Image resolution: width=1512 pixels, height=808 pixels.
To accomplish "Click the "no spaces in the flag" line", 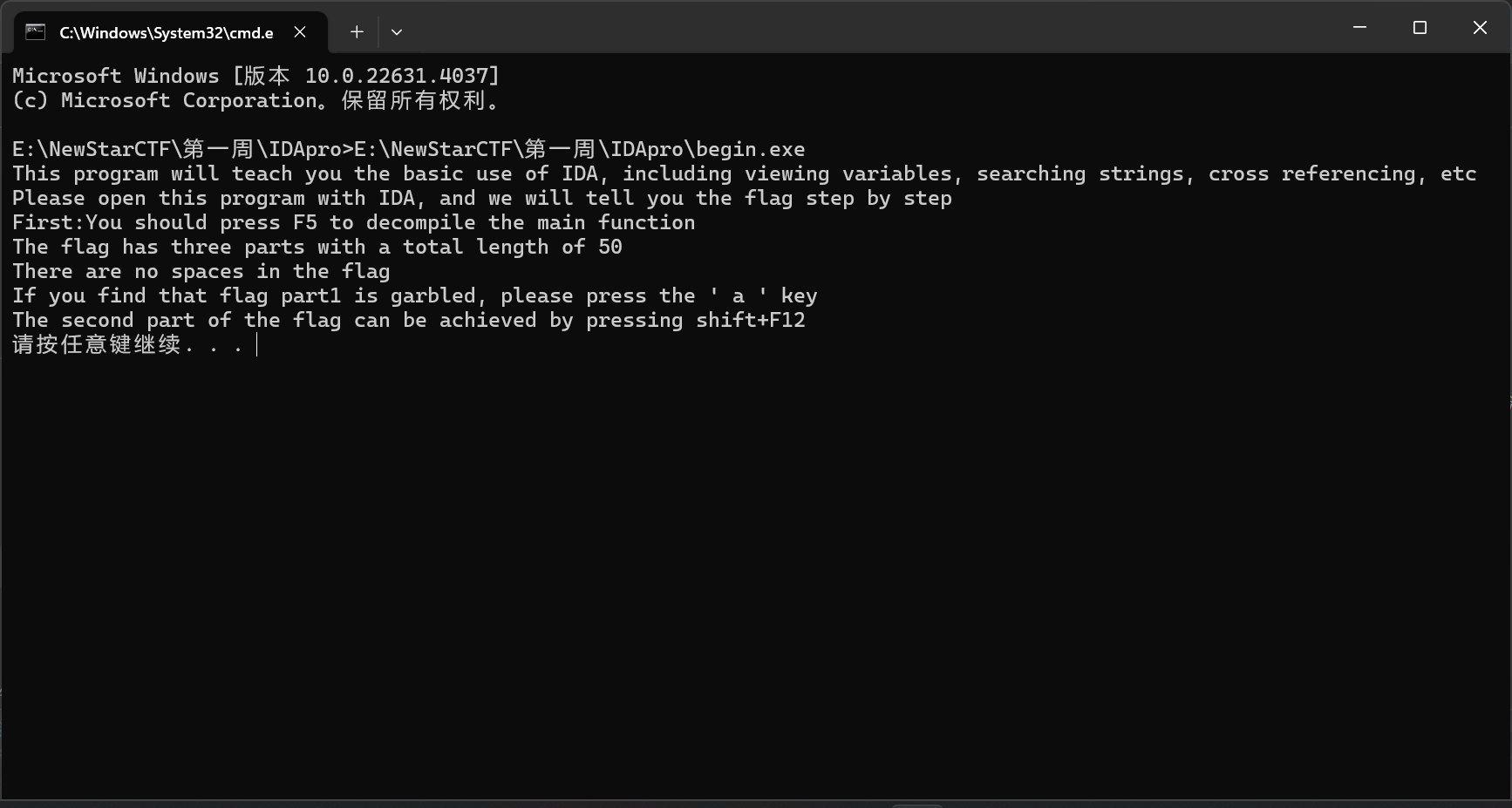I will click(201, 271).
